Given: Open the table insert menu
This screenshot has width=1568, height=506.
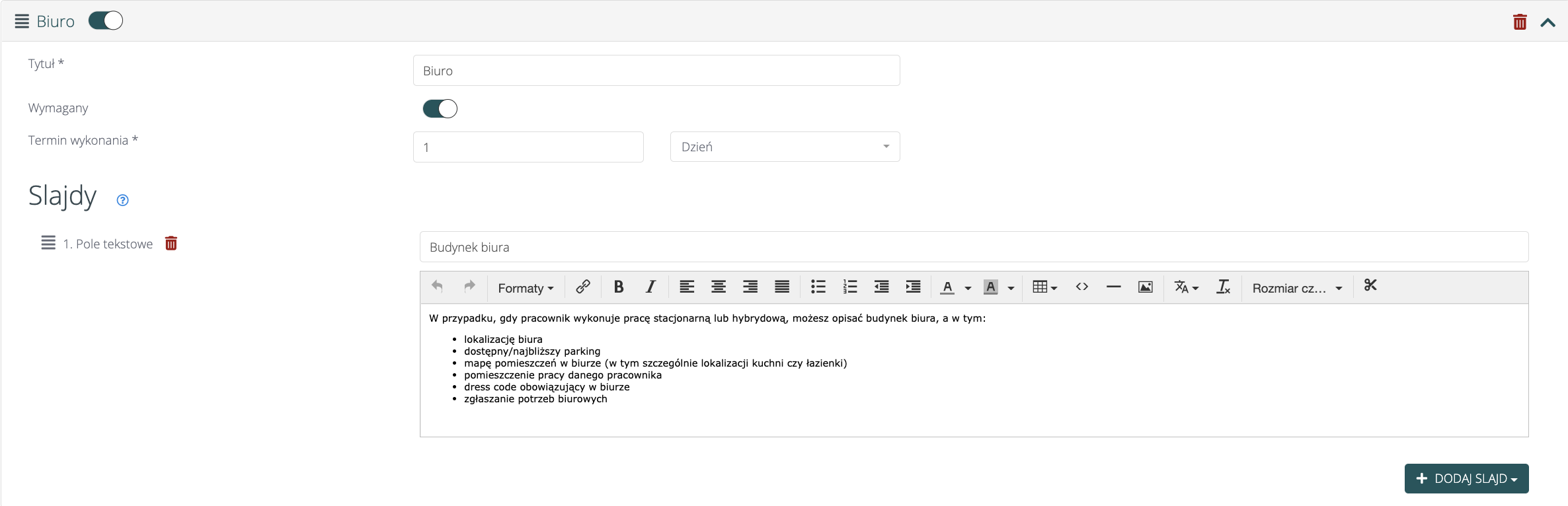Looking at the screenshot, I should pyautogui.click(x=1044, y=287).
